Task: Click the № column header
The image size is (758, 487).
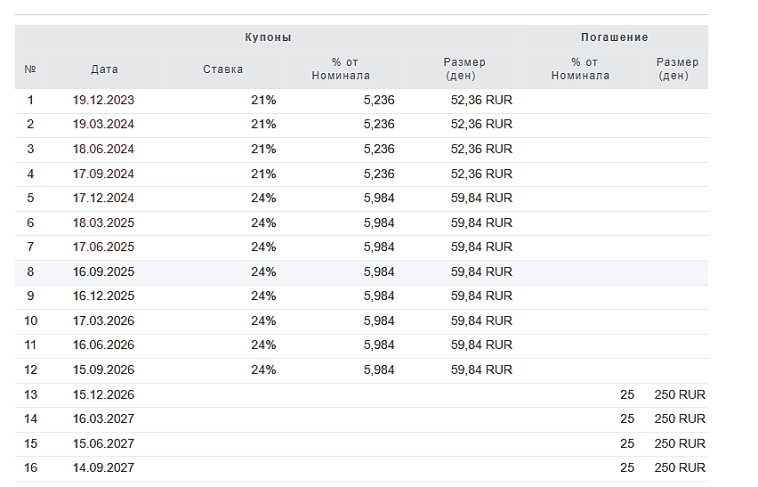Action: 30,69
